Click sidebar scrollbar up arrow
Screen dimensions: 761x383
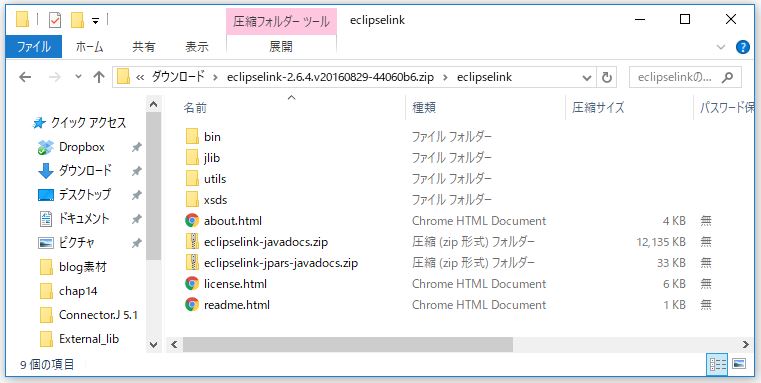pyautogui.click(x=154, y=103)
